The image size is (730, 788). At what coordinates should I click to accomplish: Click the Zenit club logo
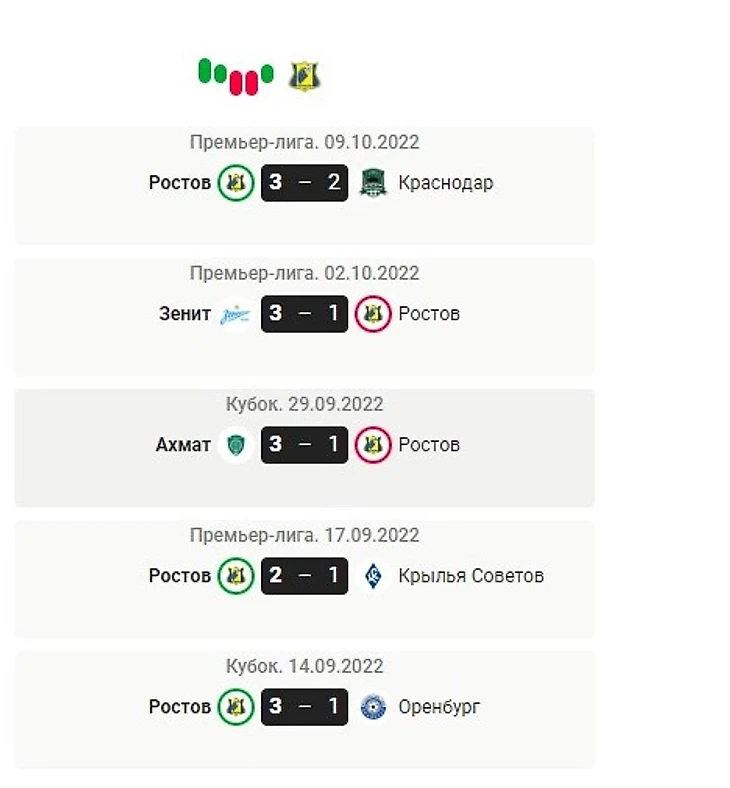[235, 314]
